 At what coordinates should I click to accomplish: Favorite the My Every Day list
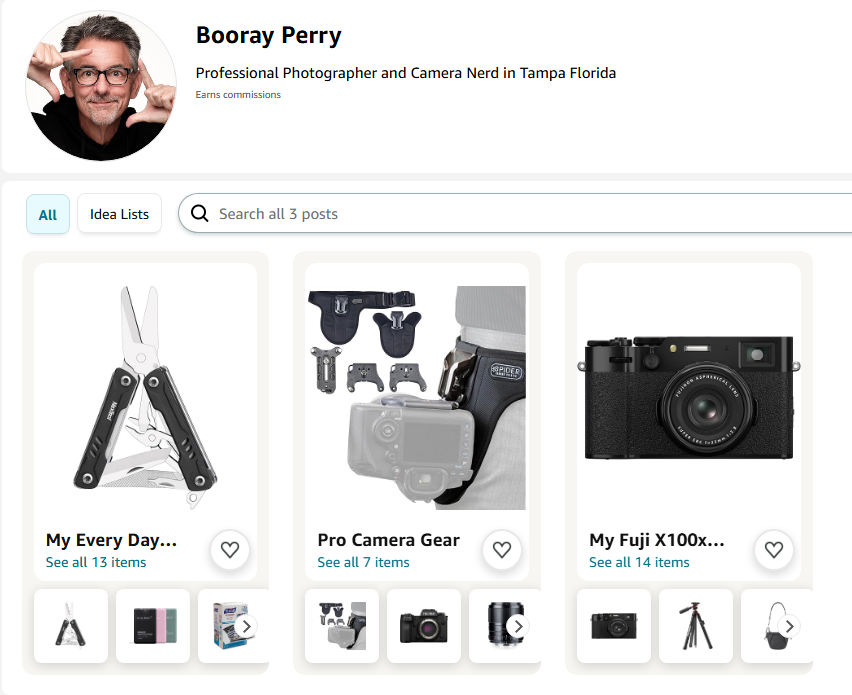(x=230, y=549)
